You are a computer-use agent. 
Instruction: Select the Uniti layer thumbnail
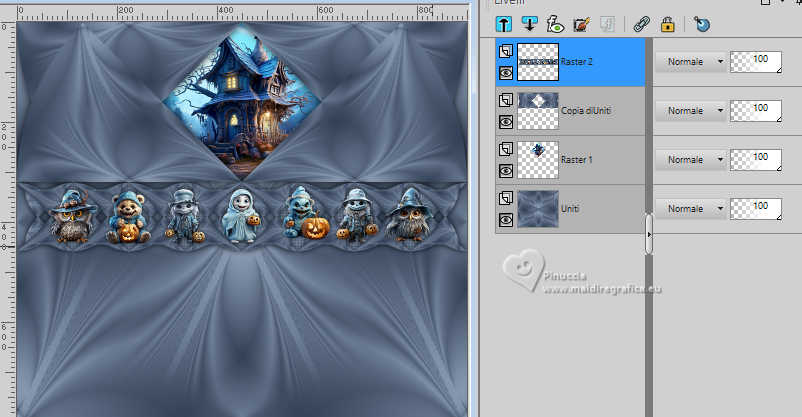pyautogui.click(x=538, y=209)
